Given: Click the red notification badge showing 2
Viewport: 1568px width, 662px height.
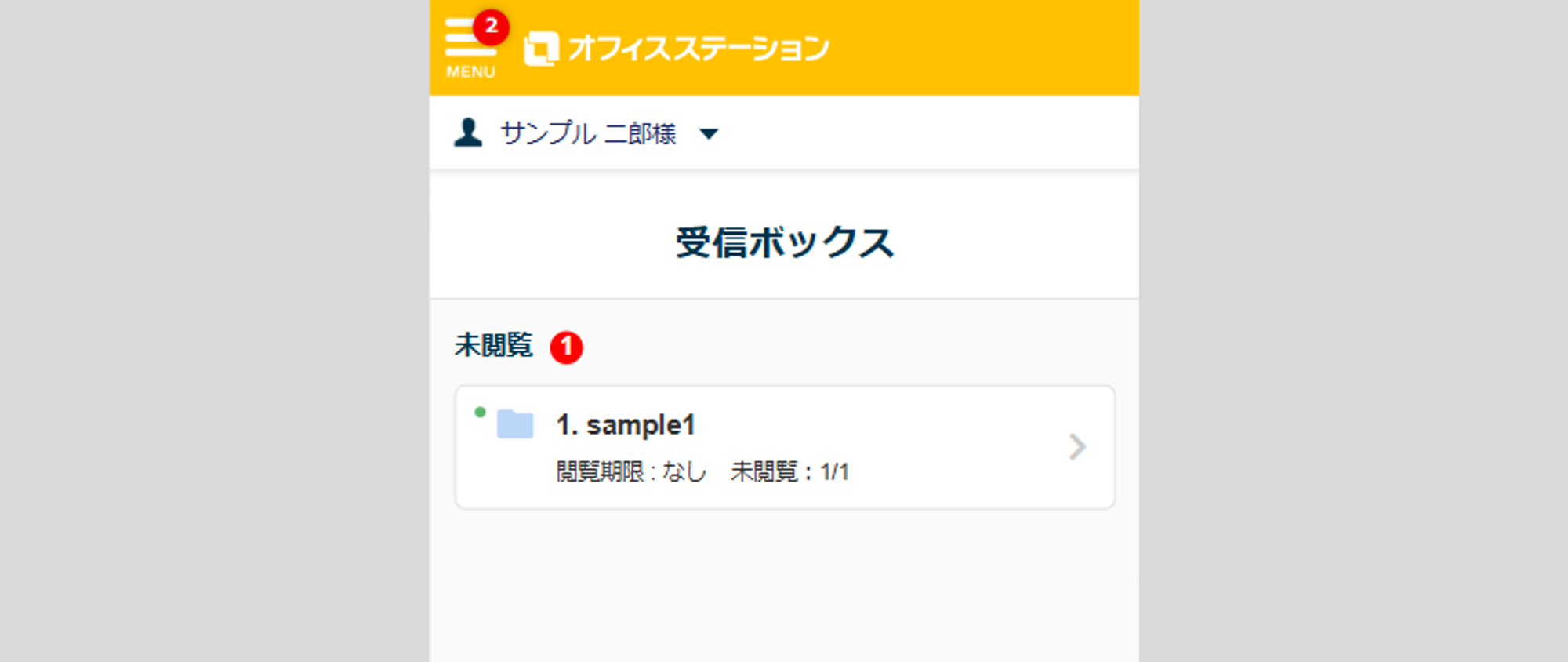Looking at the screenshot, I should coord(492,27).
